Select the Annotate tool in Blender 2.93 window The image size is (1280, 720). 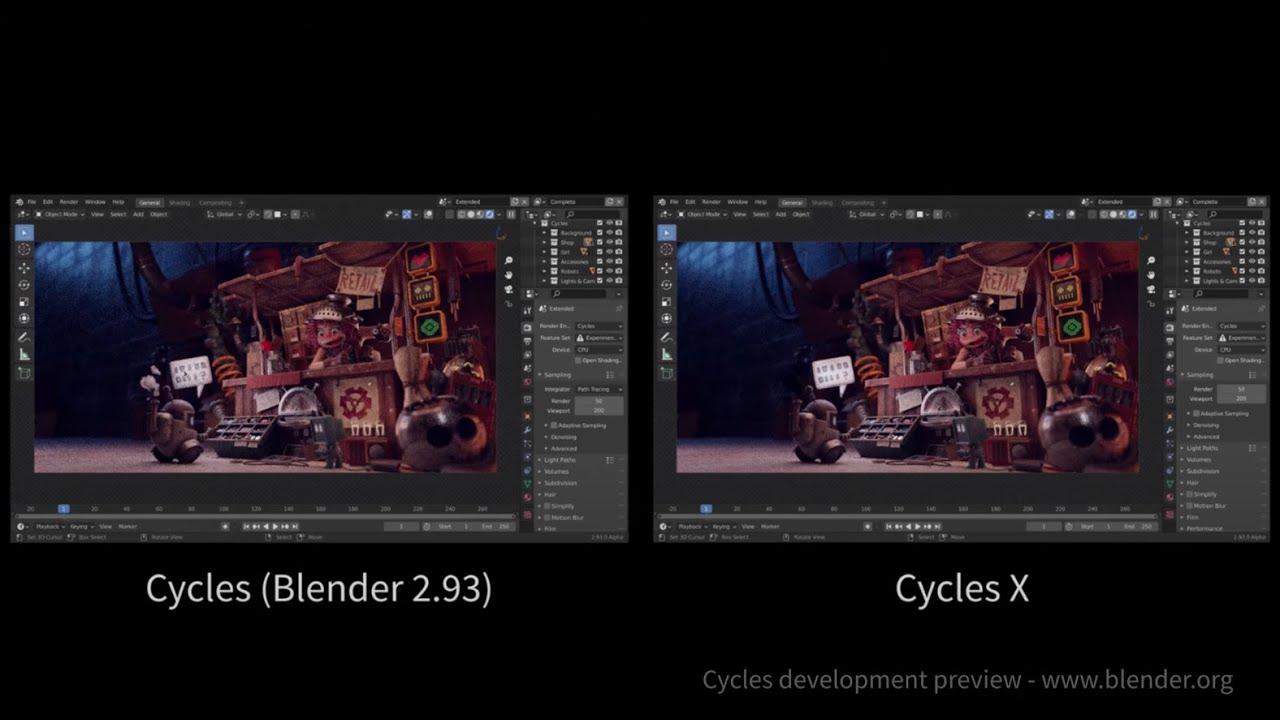point(24,337)
